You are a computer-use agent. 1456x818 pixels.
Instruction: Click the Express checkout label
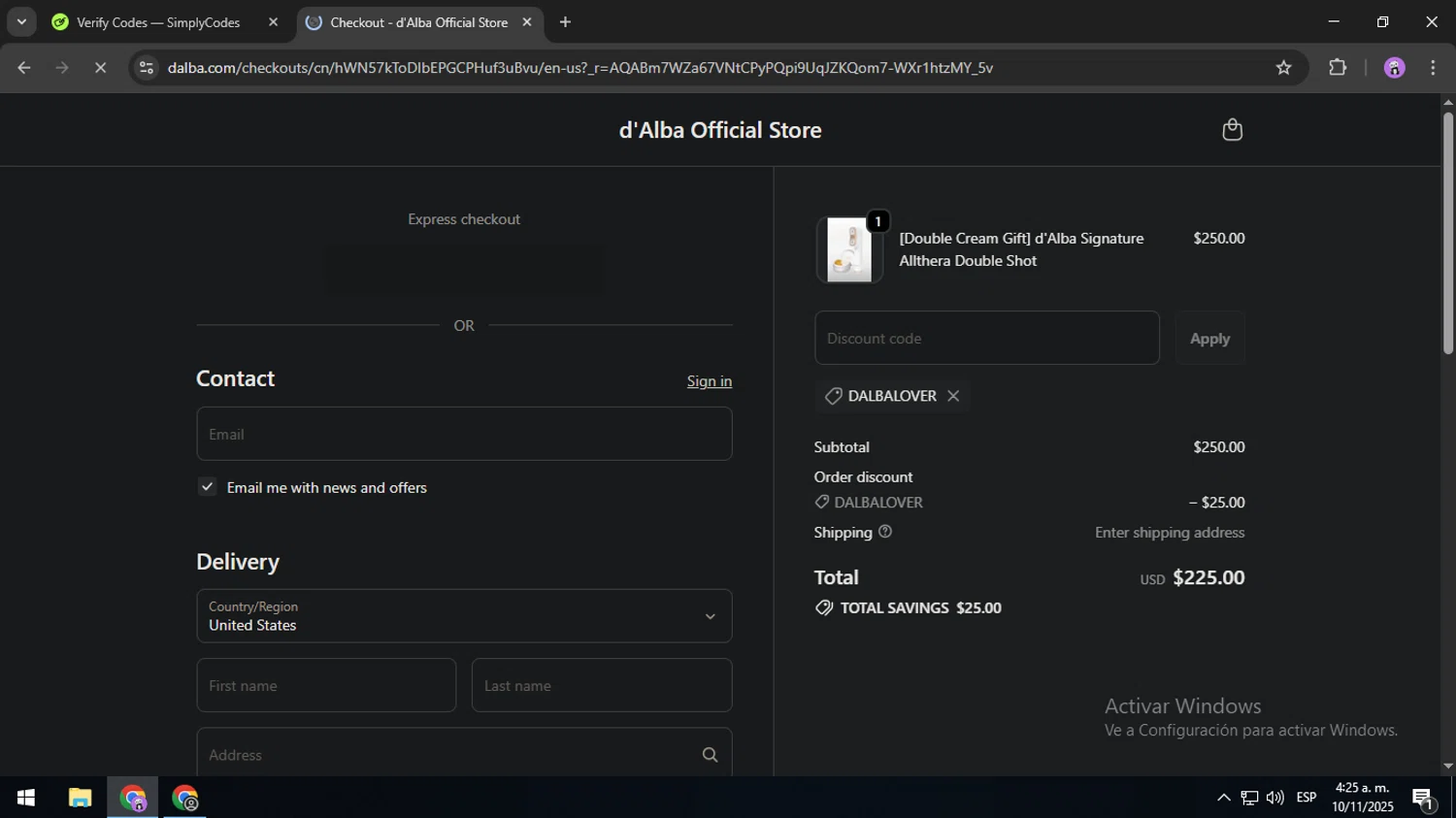tap(464, 219)
